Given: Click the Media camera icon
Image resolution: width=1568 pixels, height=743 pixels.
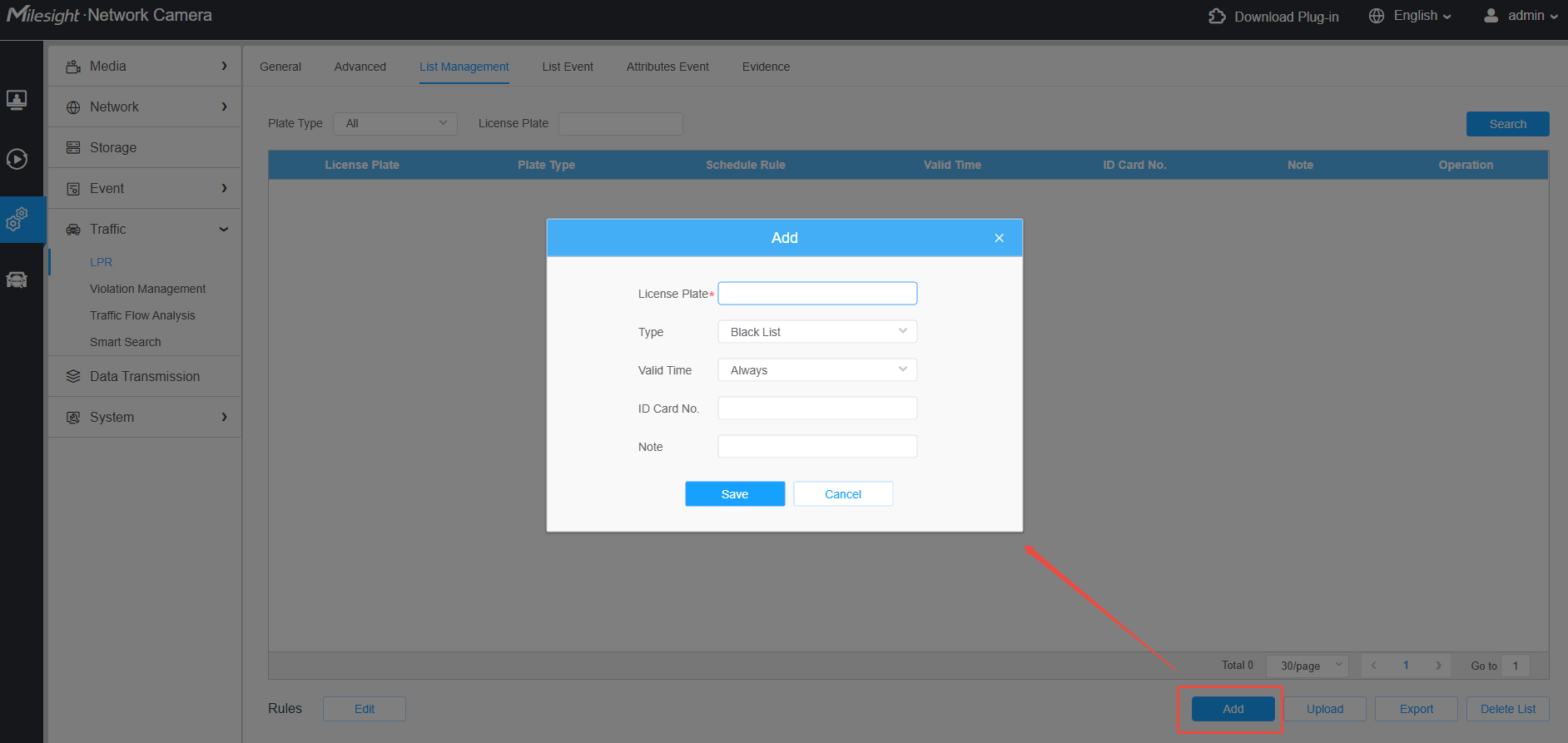Looking at the screenshot, I should pos(73,67).
